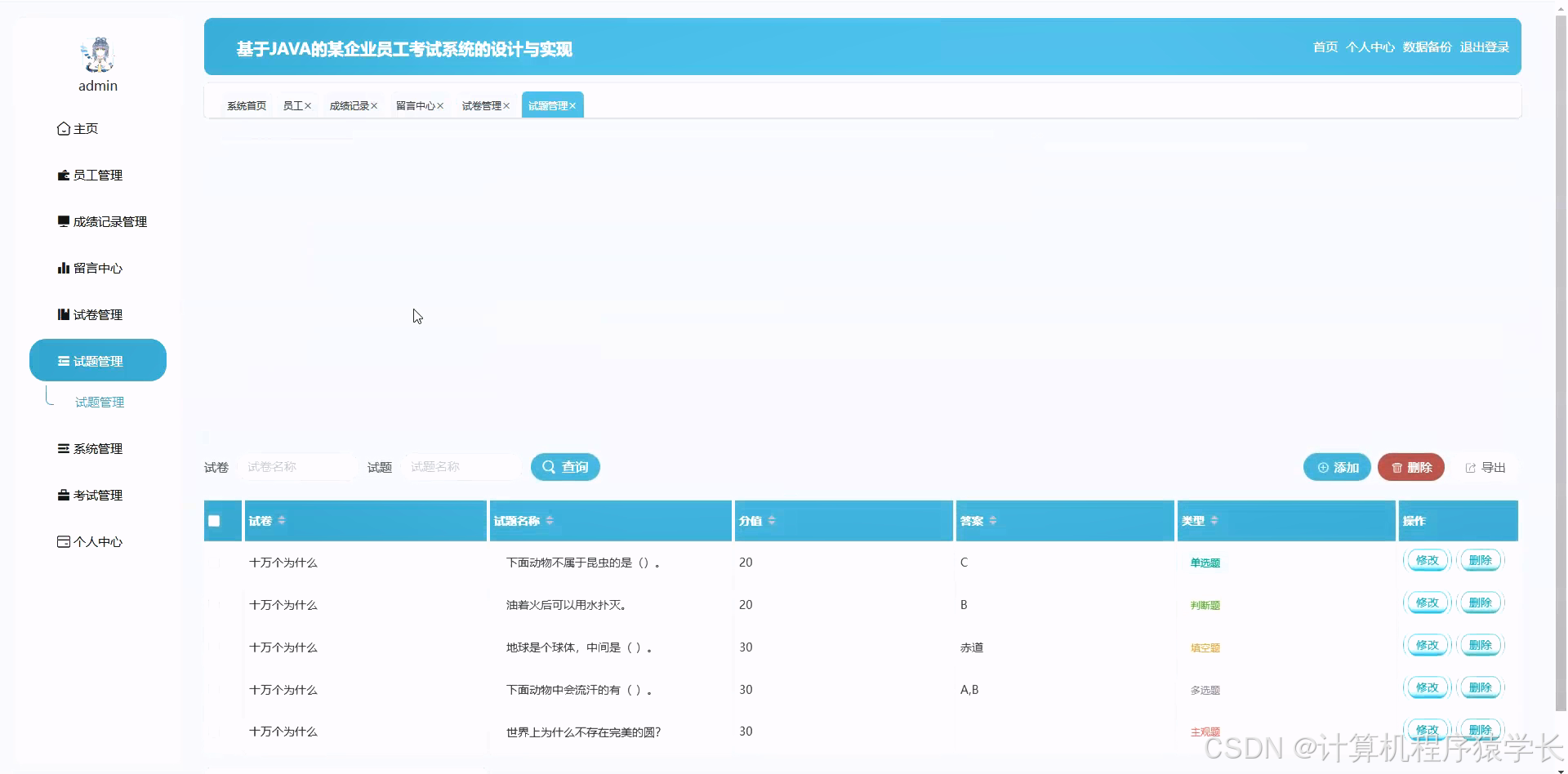Click the magnifier icon on 查询 button

tap(548, 467)
